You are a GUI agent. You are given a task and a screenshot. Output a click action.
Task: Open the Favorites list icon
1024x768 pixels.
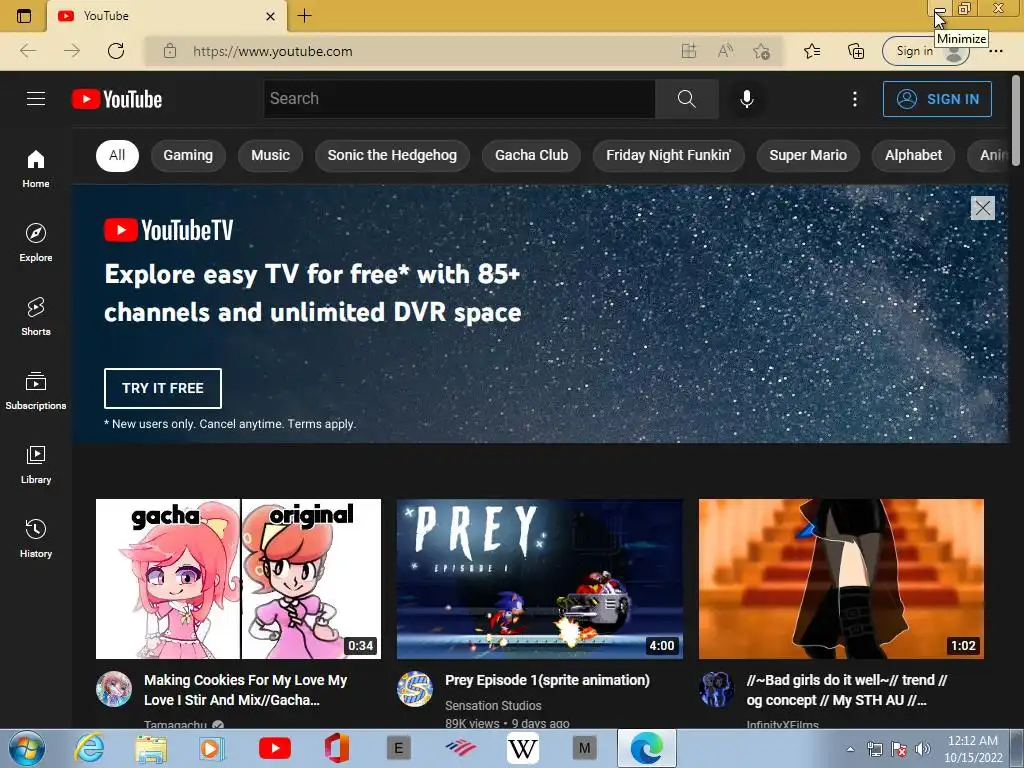tap(812, 51)
